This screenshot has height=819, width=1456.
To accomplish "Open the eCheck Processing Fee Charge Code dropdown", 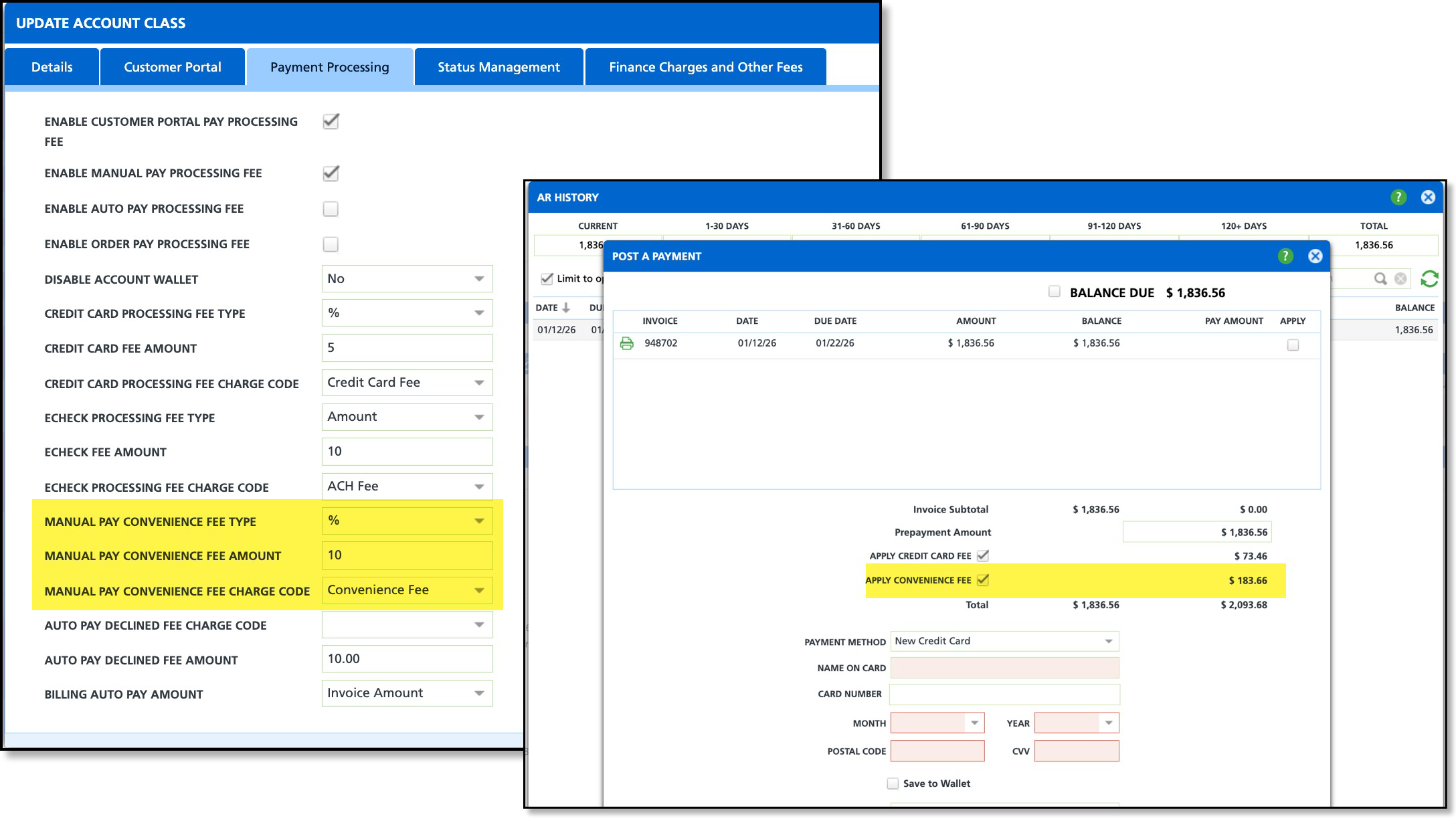I will click(x=407, y=486).
